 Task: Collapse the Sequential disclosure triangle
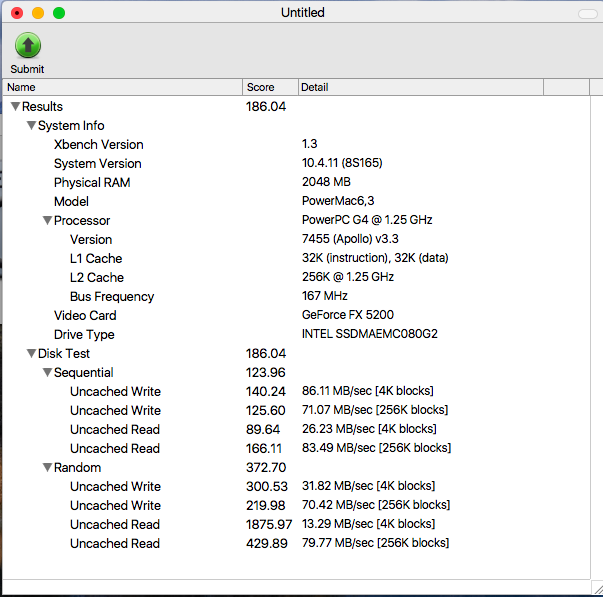coord(47,372)
